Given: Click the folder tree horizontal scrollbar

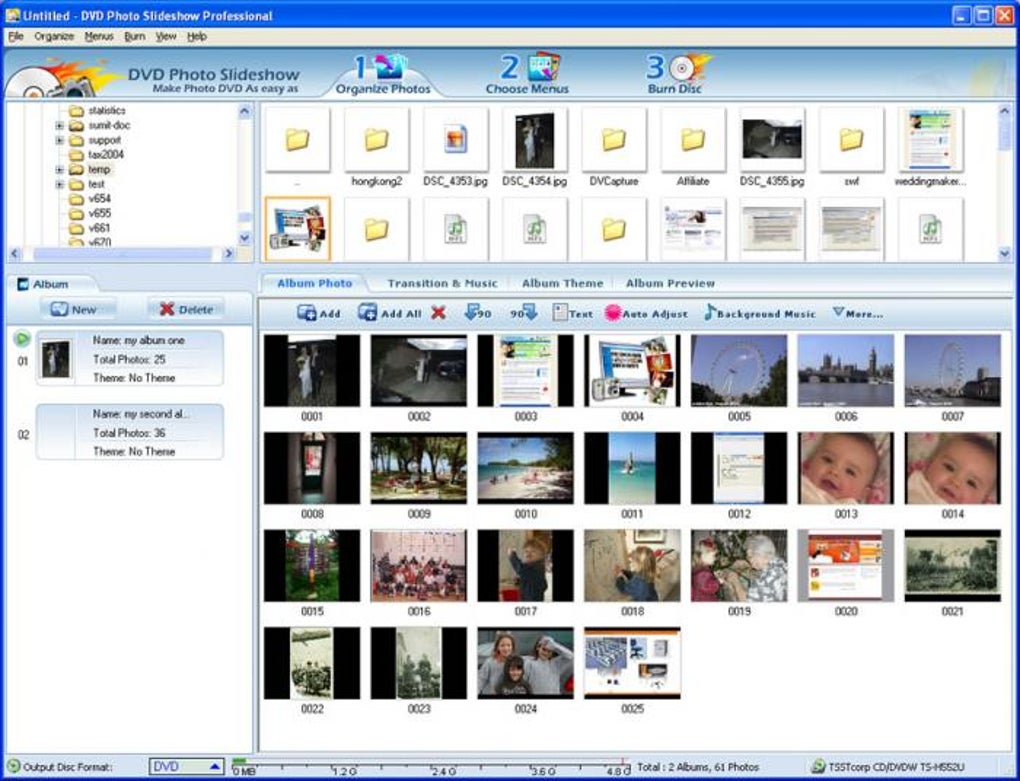Looking at the screenshot, I should (122, 254).
